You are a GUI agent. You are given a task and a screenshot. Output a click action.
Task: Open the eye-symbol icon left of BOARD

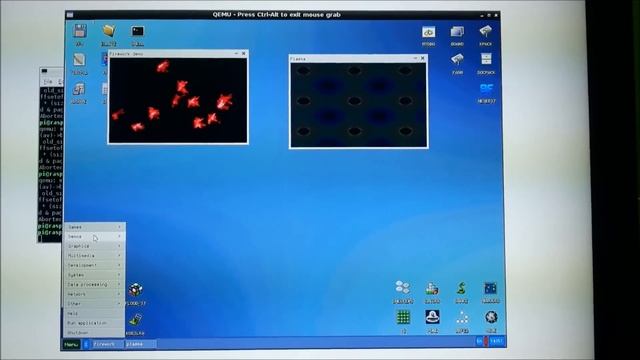point(428,32)
